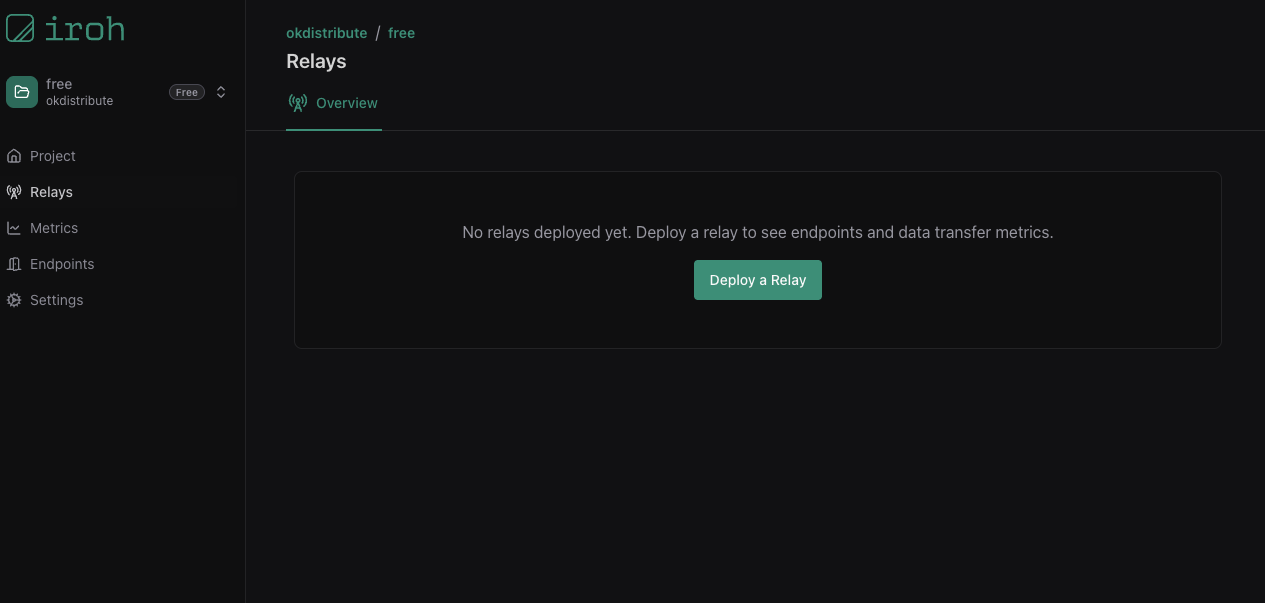The width and height of the screenshot is (1265, 603).
Task: Click the iroh logo icon
Action: coord(21,28)
